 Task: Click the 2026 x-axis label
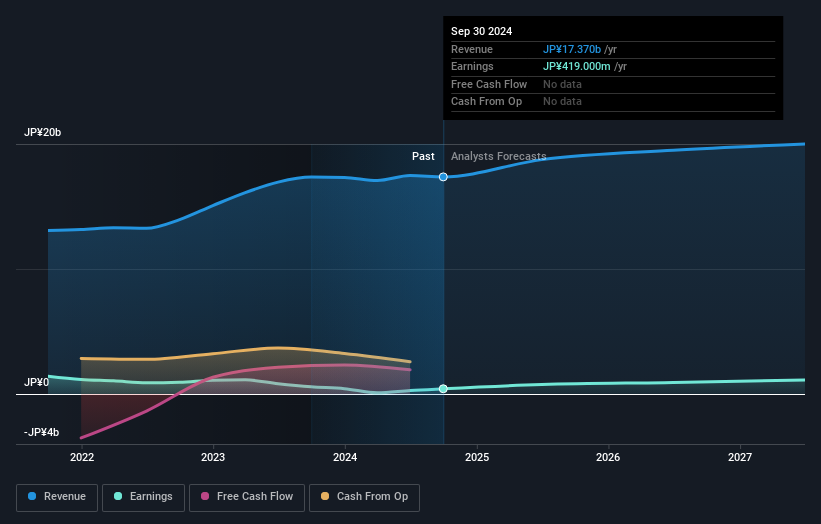click(608, 458)
